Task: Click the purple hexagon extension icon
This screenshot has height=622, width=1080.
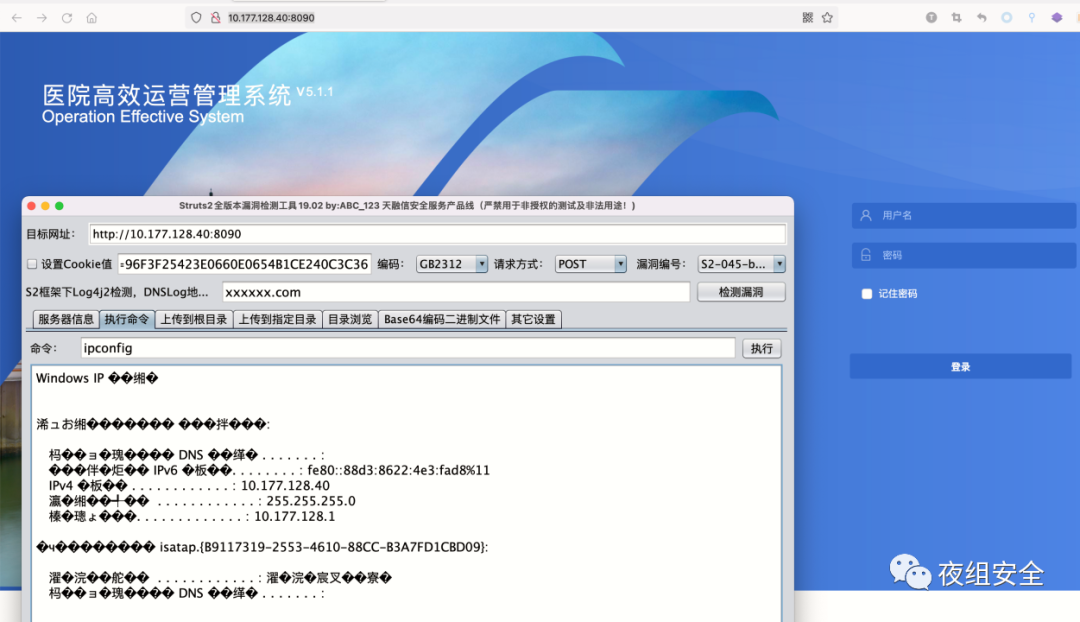Action: coord(1057,18)
